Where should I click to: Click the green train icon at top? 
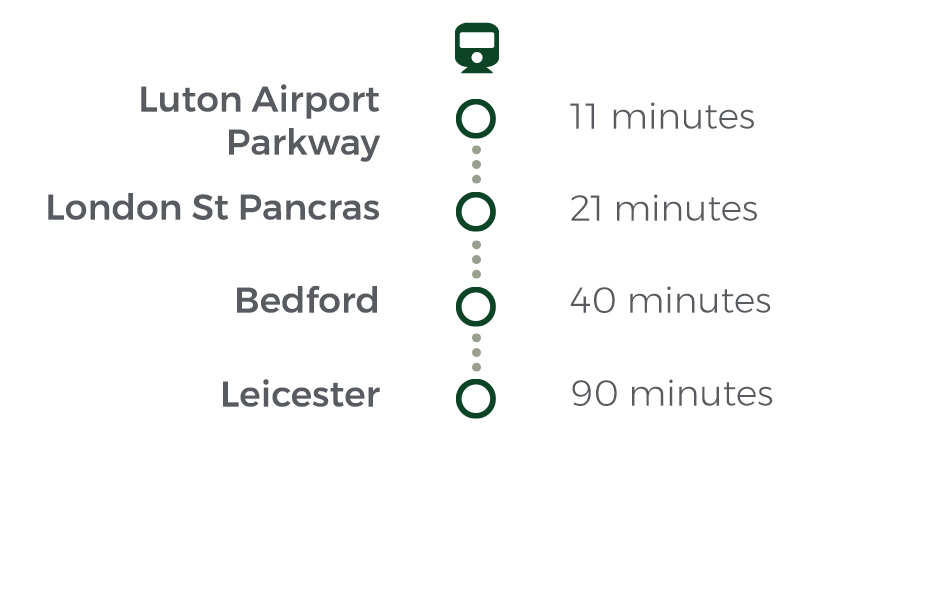(477, 48)
